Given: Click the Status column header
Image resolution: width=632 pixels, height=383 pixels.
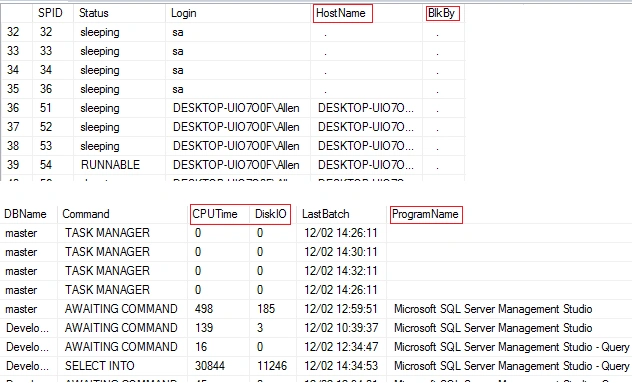Looking at the screenshot, I should tap(94, 13).
